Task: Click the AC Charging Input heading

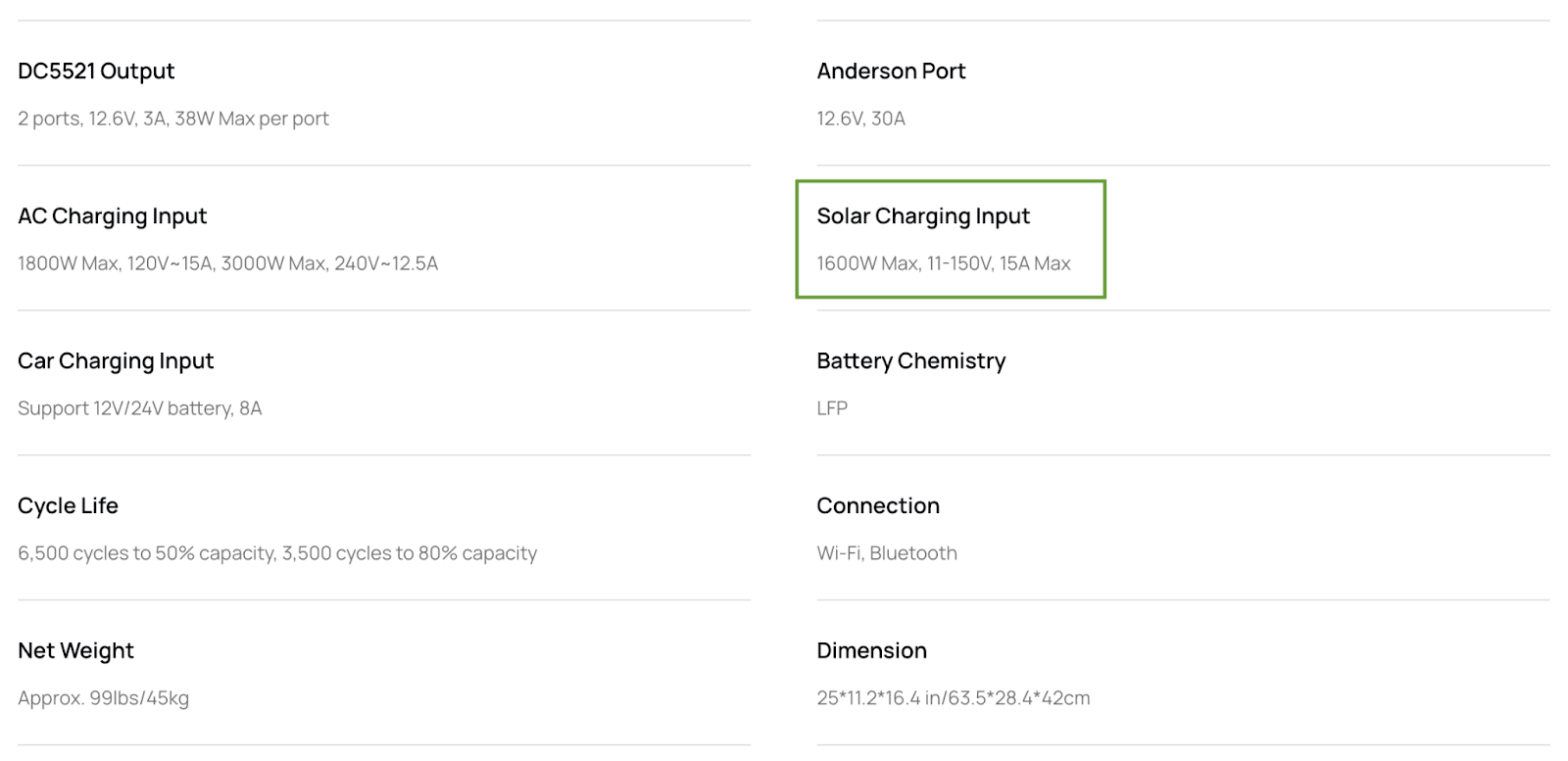Action: point(113,216)
